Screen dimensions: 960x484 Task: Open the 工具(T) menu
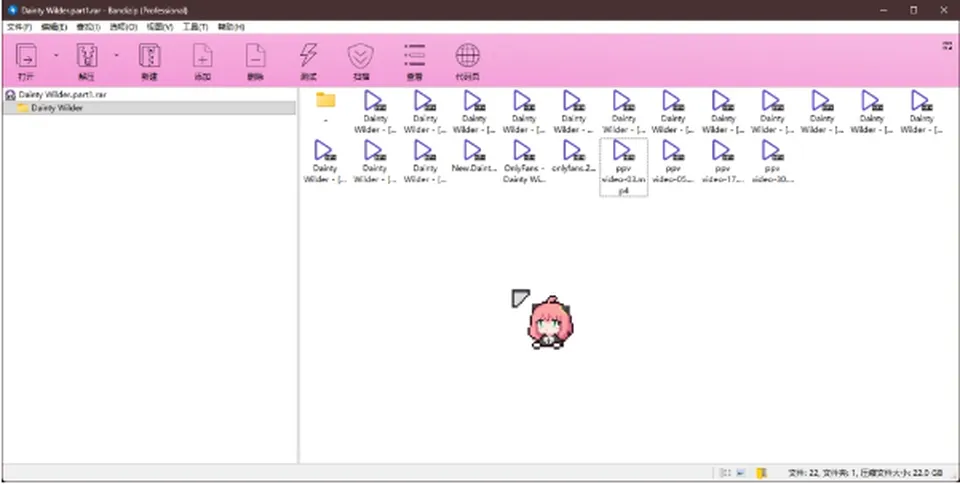(195, 27)
